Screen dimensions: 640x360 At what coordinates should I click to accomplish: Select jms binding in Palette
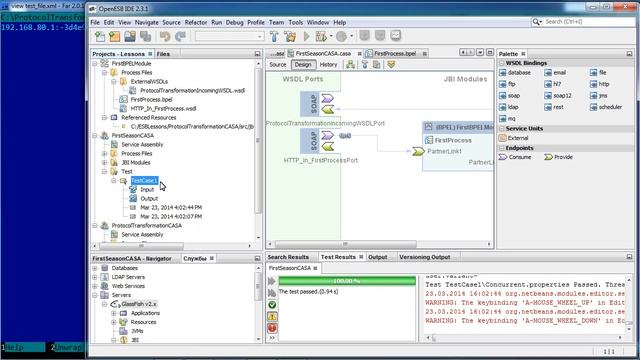(598, 96)
